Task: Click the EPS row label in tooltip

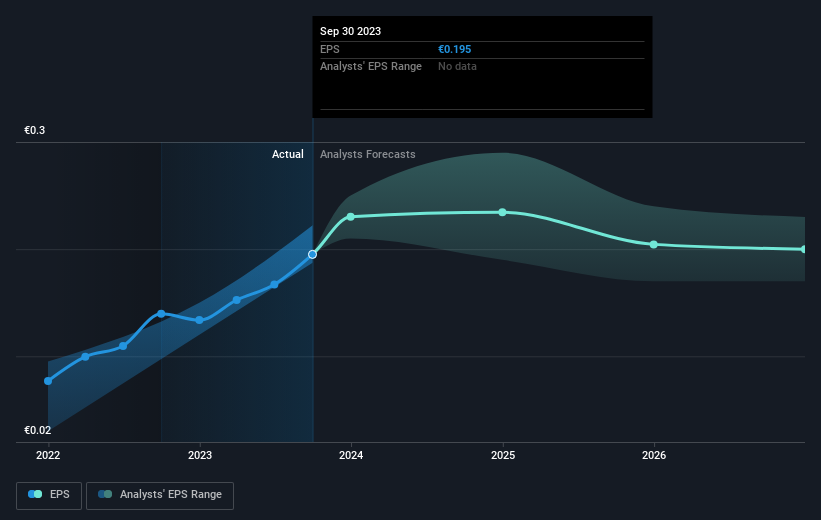Action: (330, 49)
